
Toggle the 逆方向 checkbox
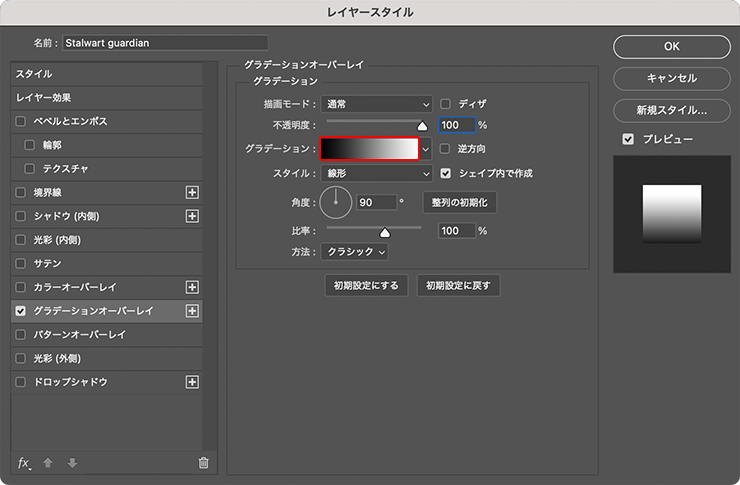click(x=446, y=149)
